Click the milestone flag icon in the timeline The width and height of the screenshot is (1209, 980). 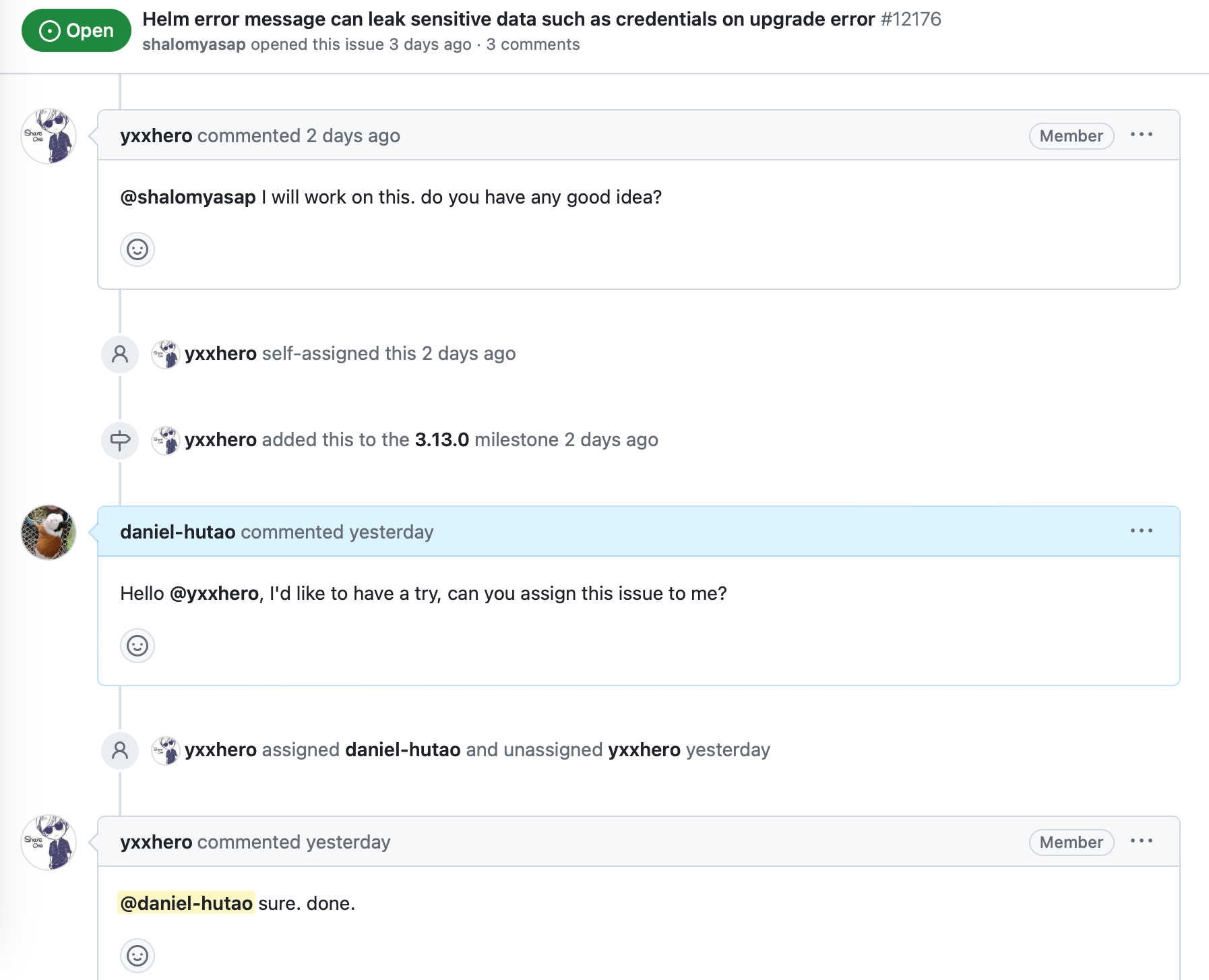(x=119, y=441)
